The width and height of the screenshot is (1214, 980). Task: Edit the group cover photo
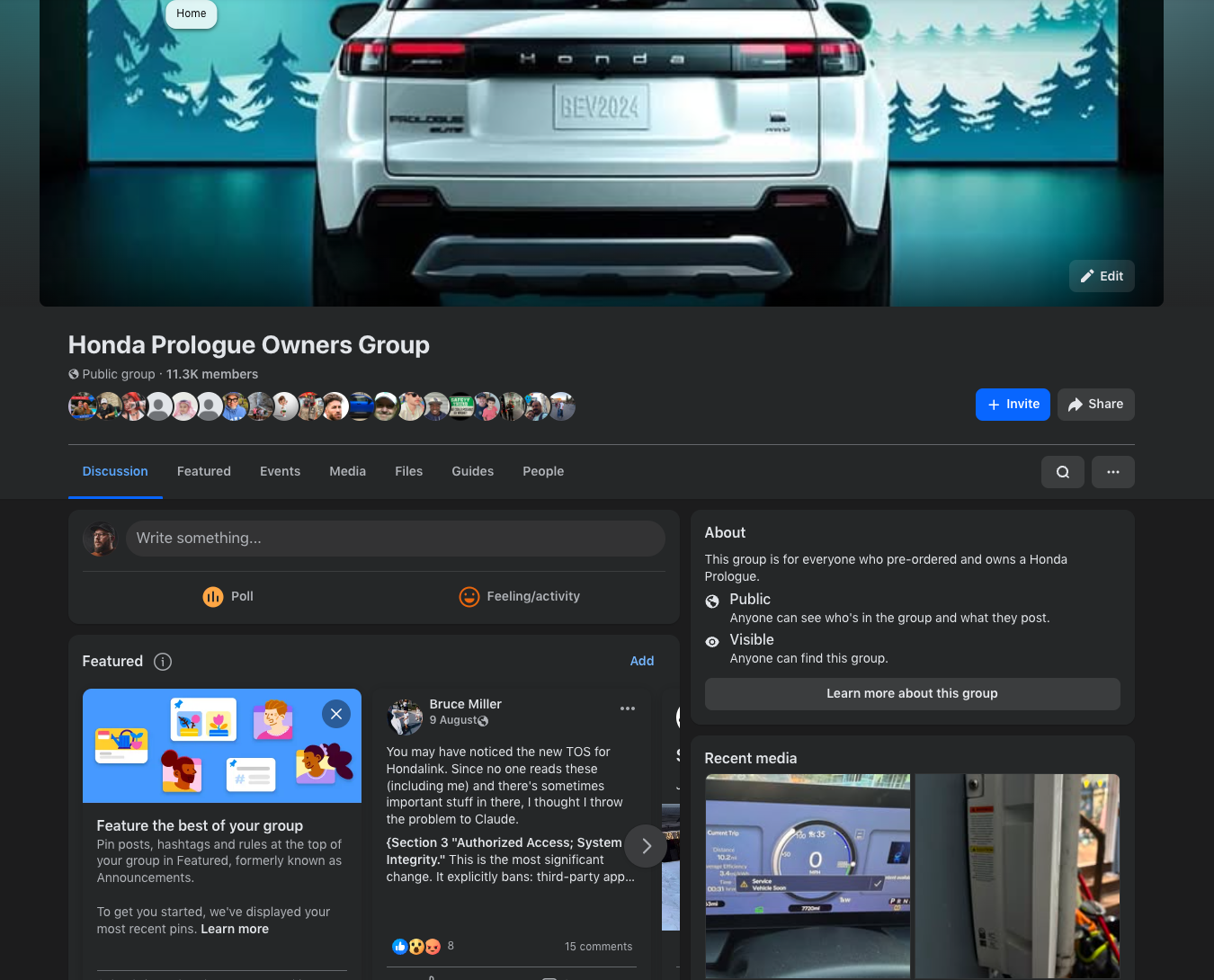click(1102, 276)
